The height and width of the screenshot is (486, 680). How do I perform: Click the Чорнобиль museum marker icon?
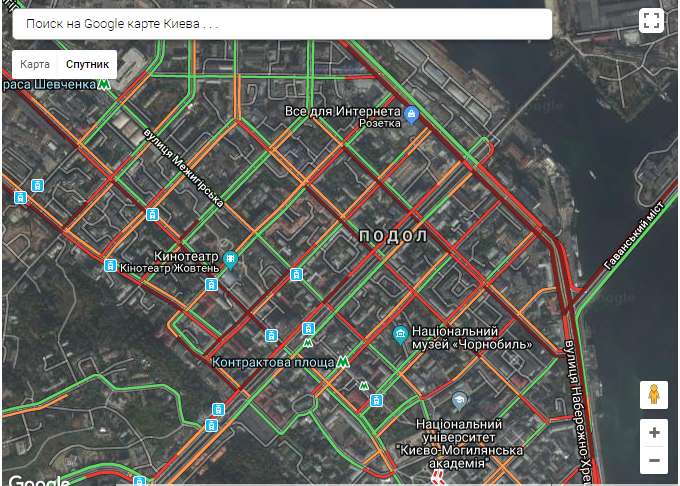tap(401, 335)
